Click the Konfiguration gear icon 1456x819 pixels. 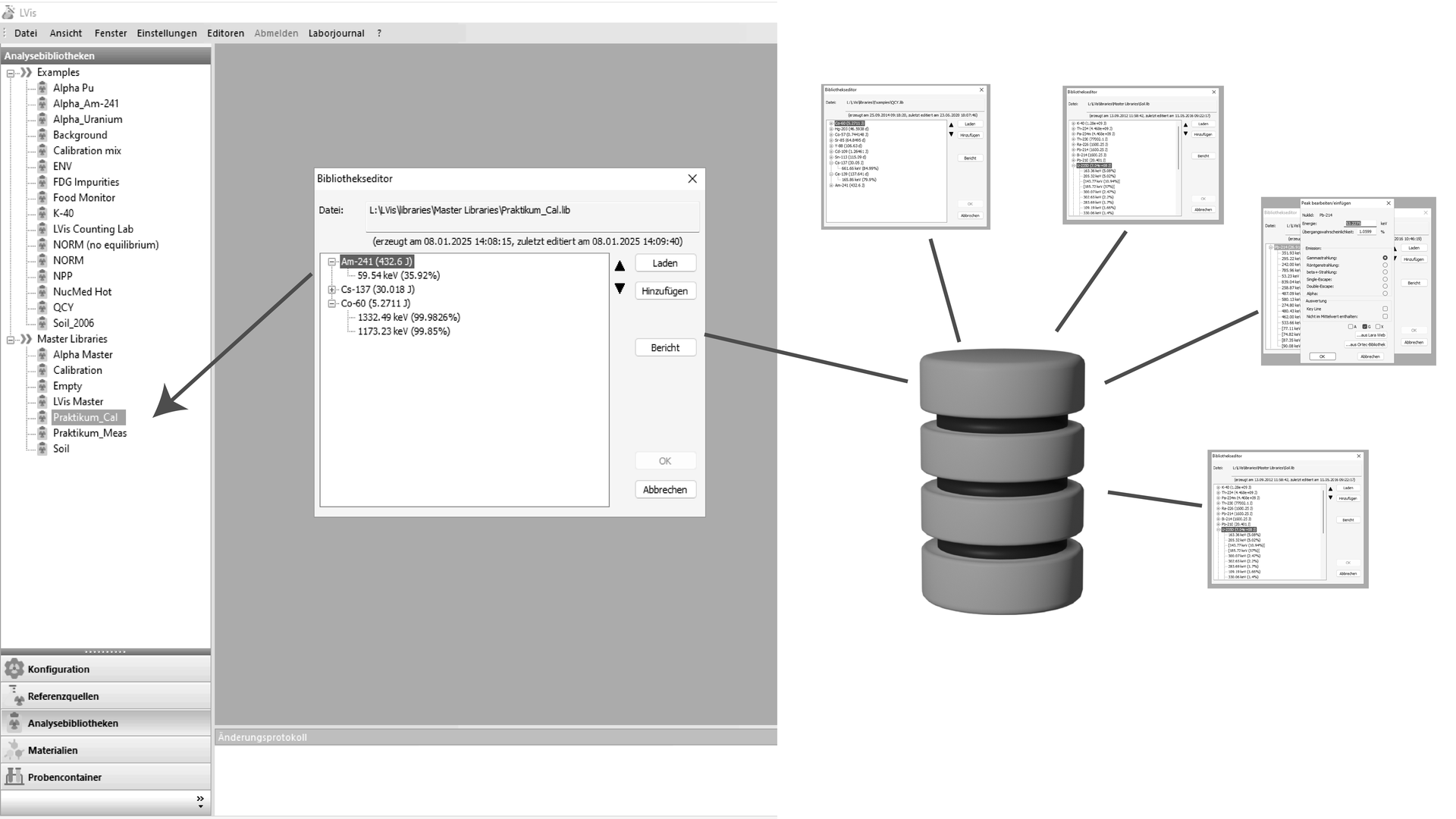point(14,668)
